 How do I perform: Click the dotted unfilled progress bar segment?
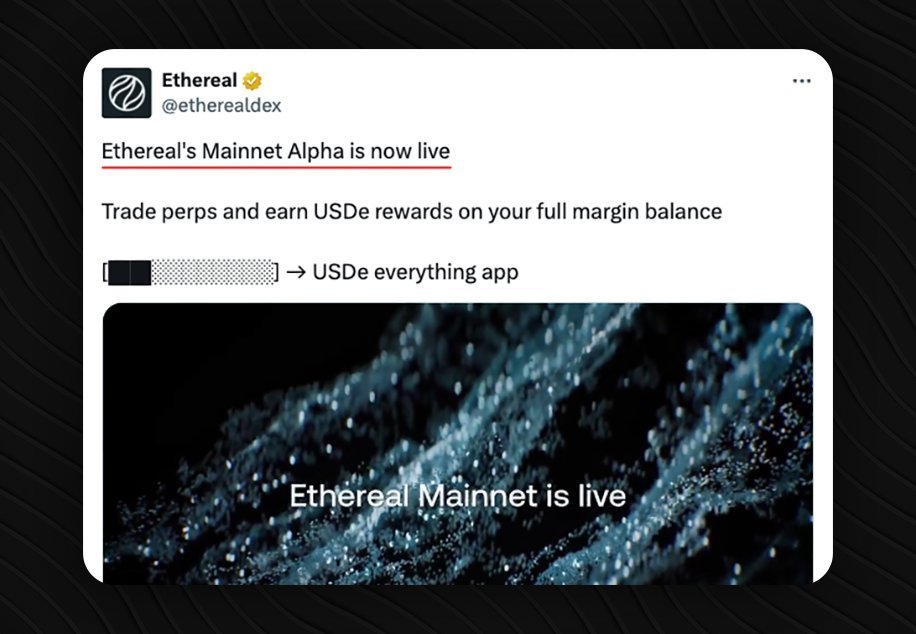pos(212,272)
